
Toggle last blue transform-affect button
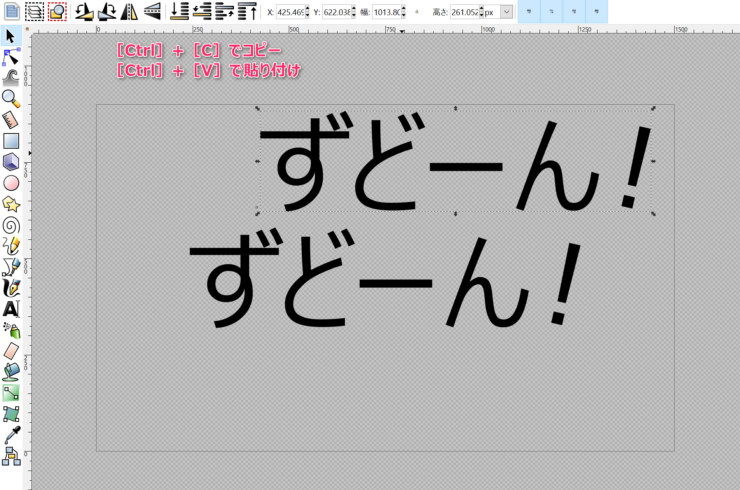pos(596,12)
